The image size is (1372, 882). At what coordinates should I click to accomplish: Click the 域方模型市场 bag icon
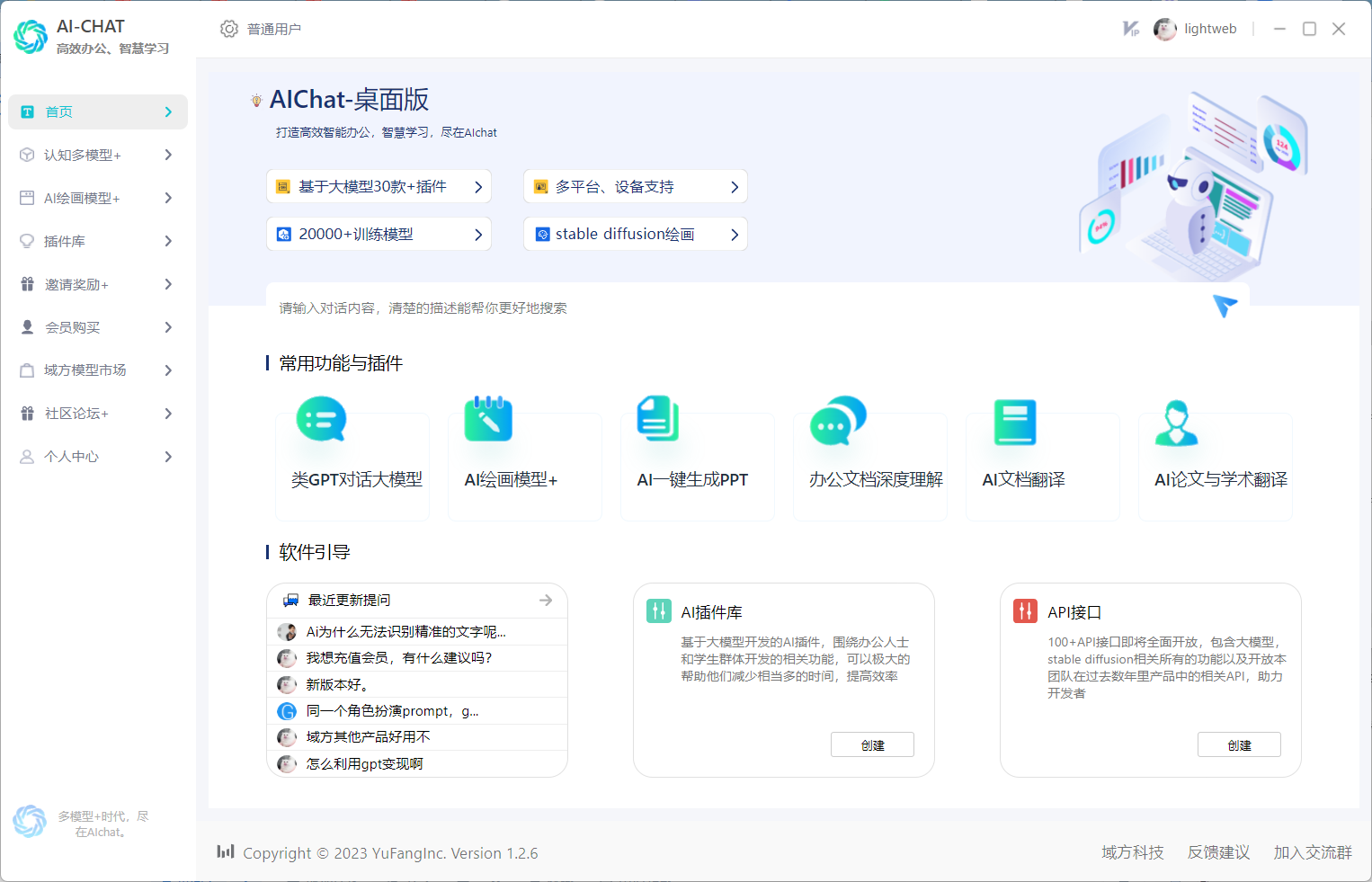point(27,370)
